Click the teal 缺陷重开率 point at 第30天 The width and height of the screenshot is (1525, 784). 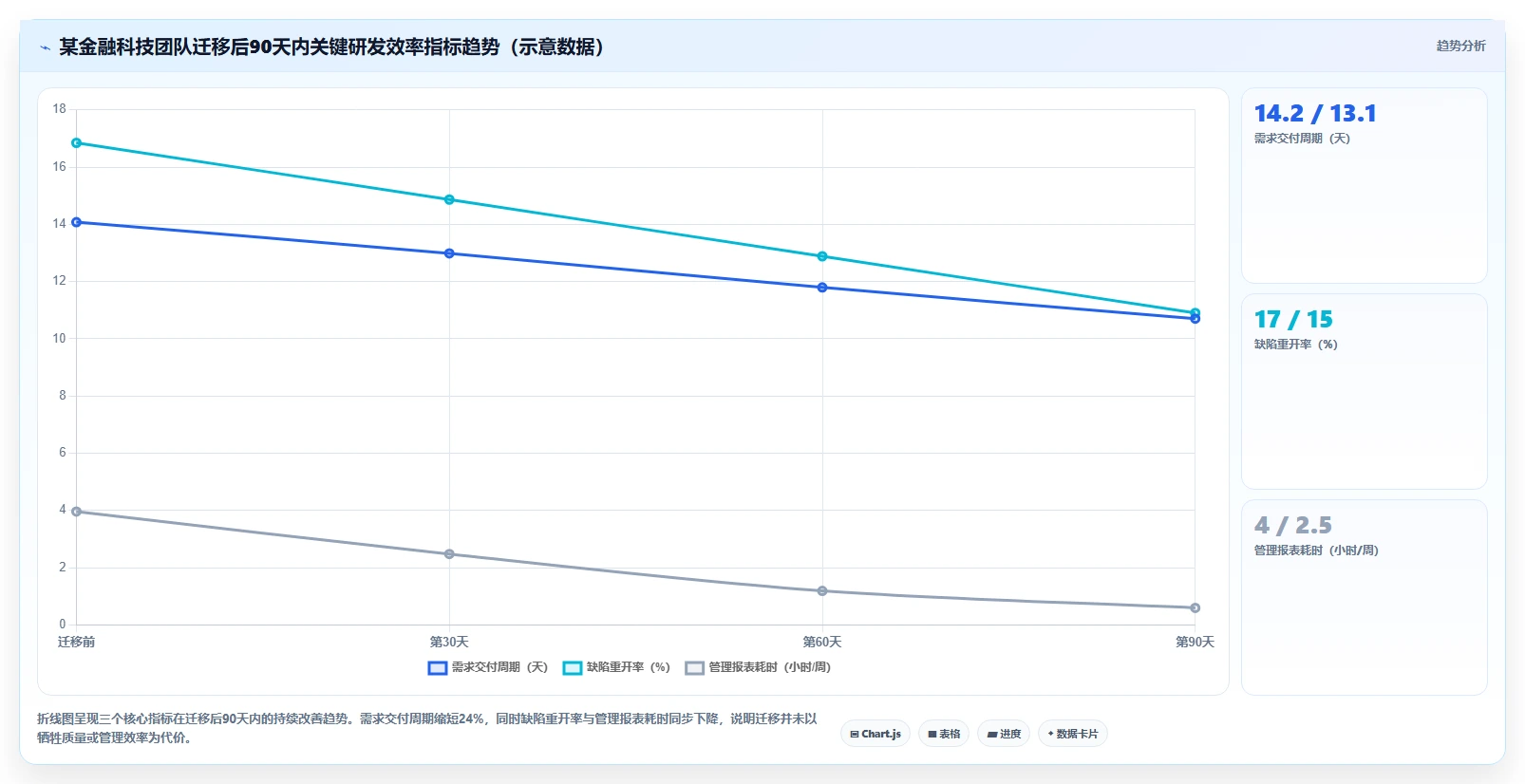449,200
